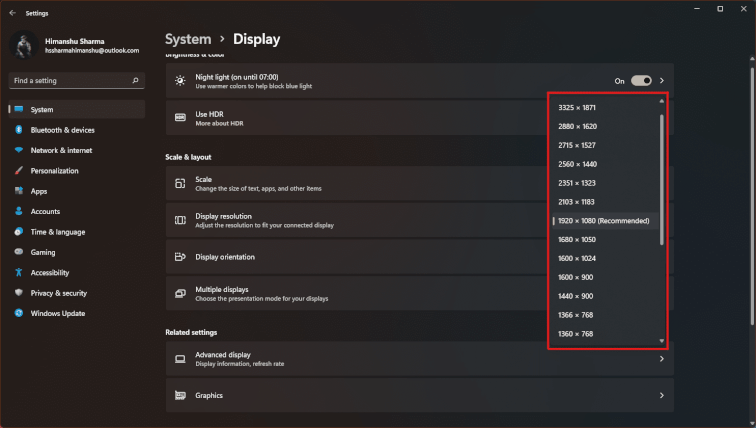Open Accessibility sidebar icon
The height and width of the screenshot is (428, 756).
pos(19,272)
